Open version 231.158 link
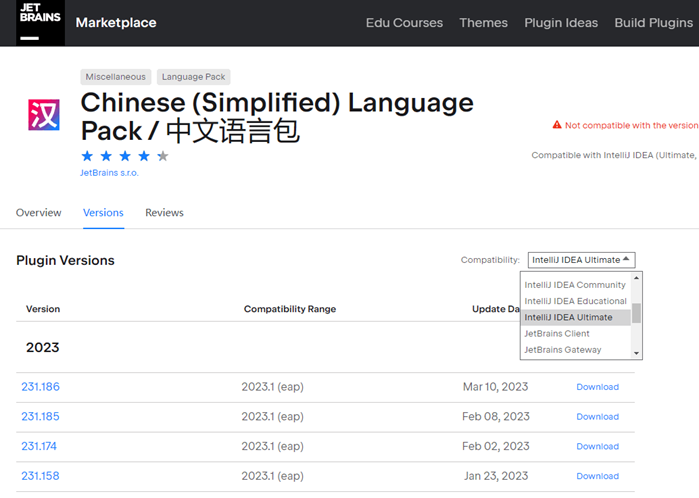The height and width of the screenshot is (498, 699). click(41, 476)
